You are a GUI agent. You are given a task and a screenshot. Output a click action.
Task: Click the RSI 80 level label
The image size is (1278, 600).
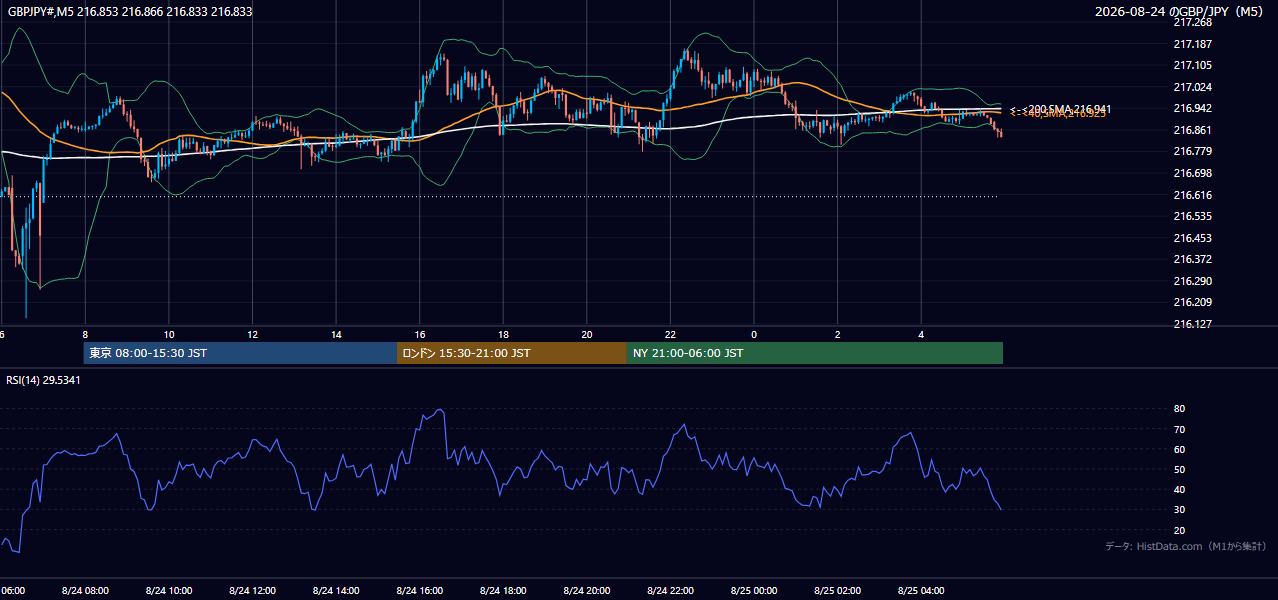[x=1179, y=409]
